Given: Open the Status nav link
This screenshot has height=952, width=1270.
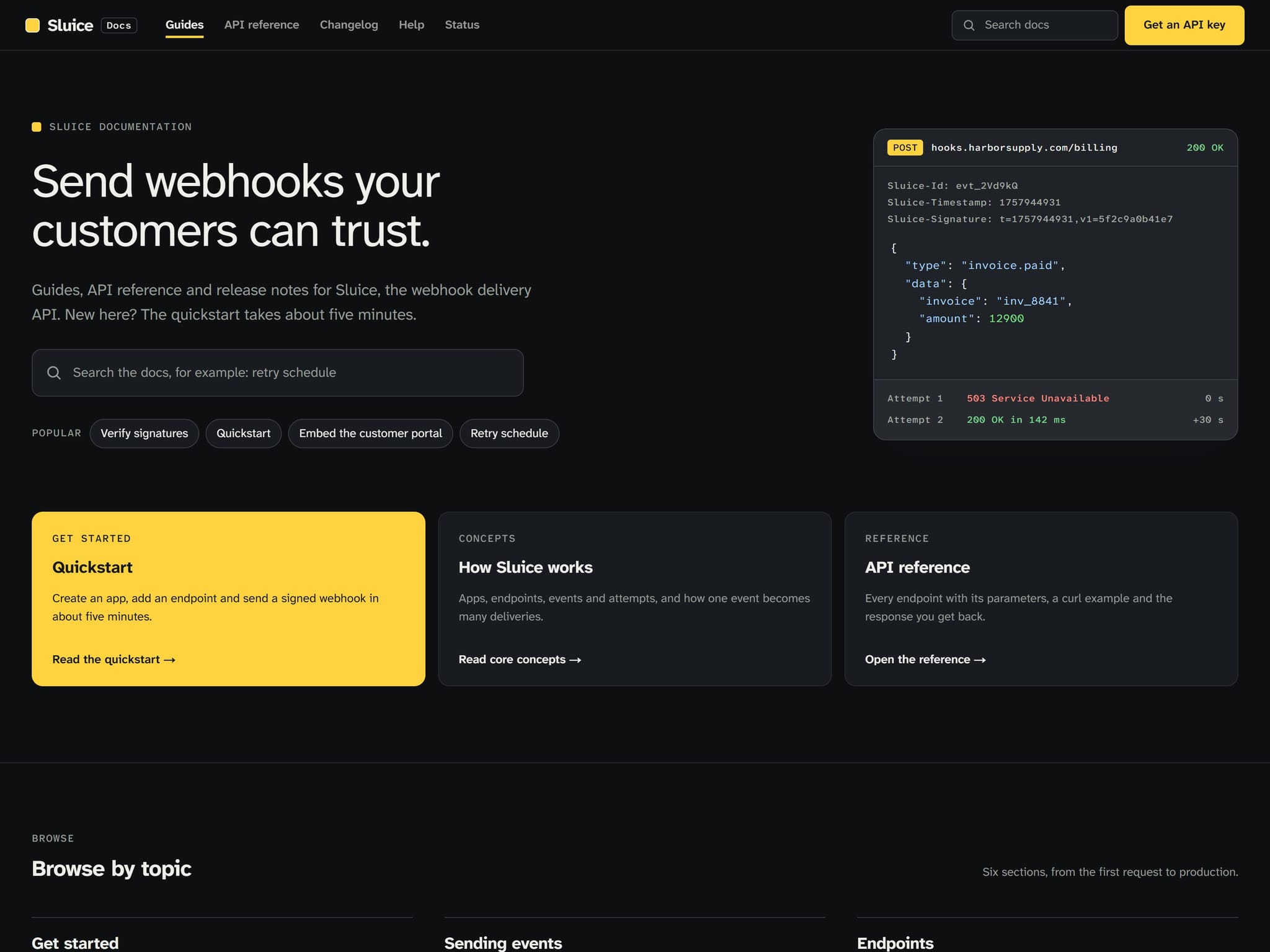Looking at the screenshot, I should click(x=462, y=25).
